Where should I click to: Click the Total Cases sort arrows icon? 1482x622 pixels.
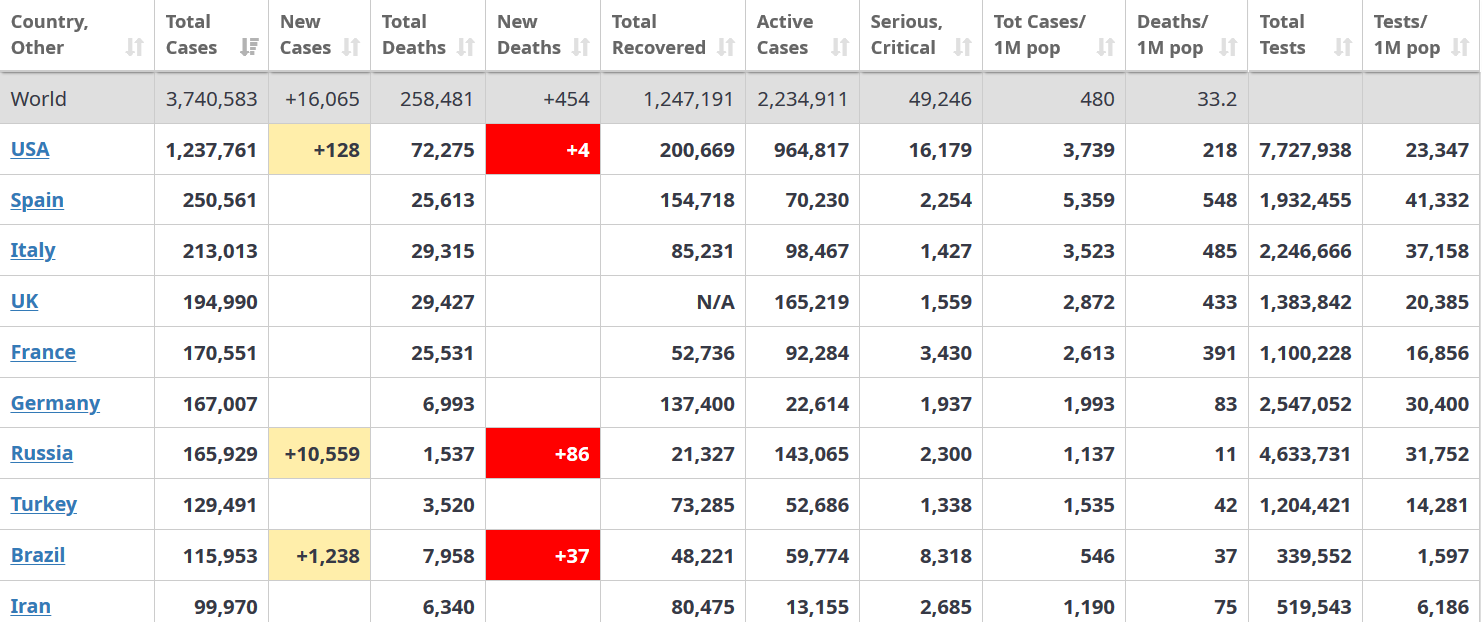click(250, 47)
